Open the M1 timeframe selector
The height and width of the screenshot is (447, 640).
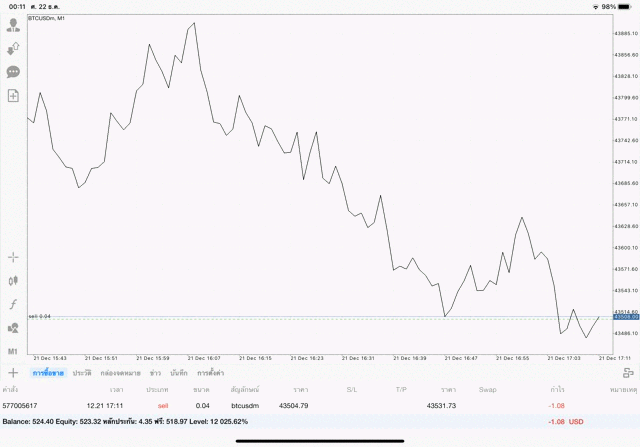(x=13, y=352)
